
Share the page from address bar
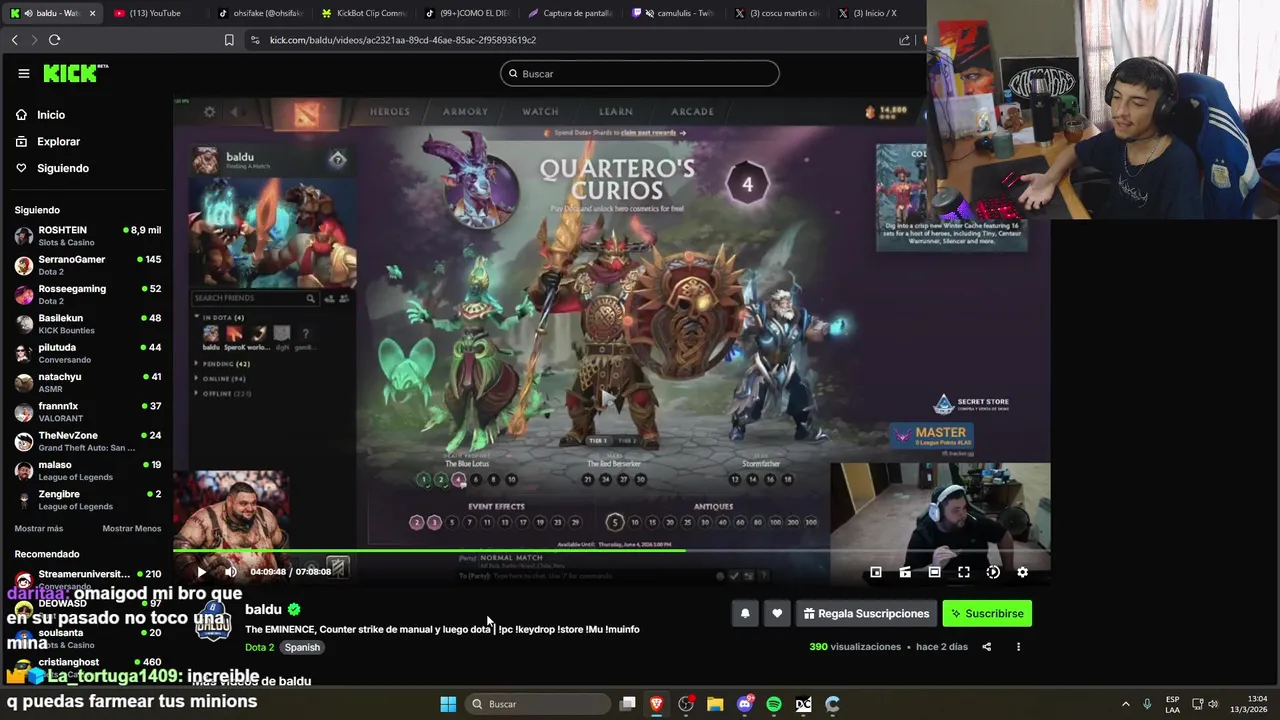904,40
